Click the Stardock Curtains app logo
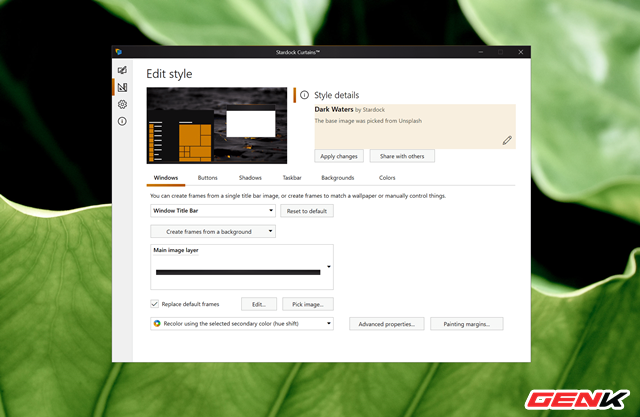The width and height of the screenshot is (640, 417). (118, 52)
